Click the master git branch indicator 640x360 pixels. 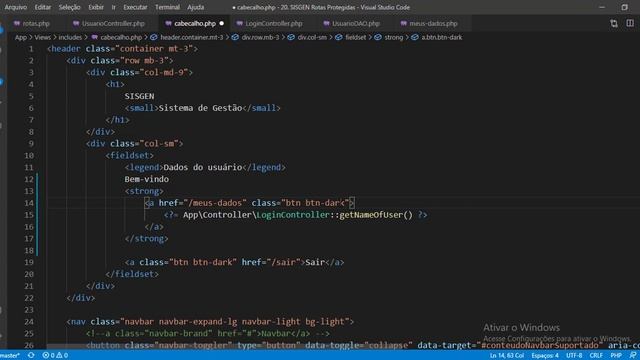point(10,356)
